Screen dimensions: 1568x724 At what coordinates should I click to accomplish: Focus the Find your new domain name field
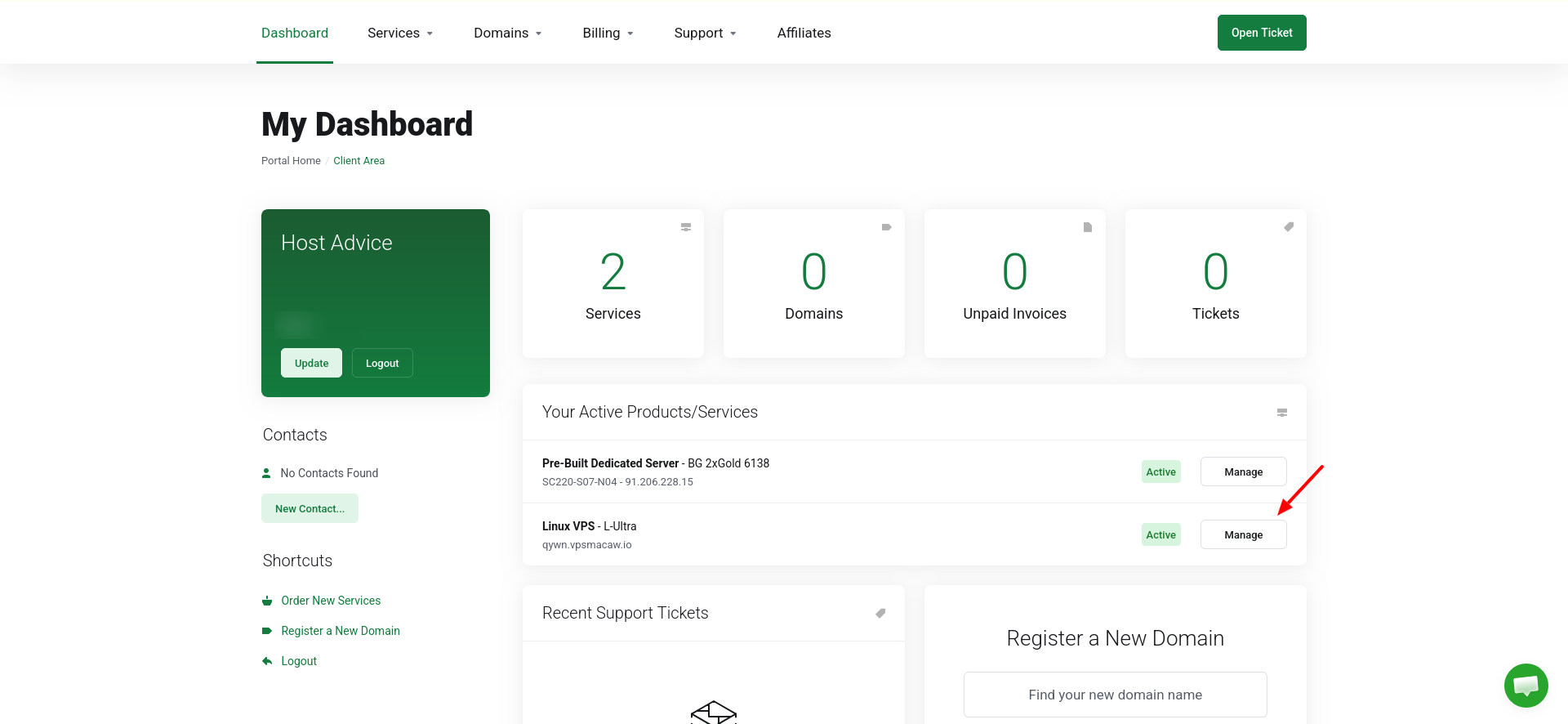[1116, 695]
